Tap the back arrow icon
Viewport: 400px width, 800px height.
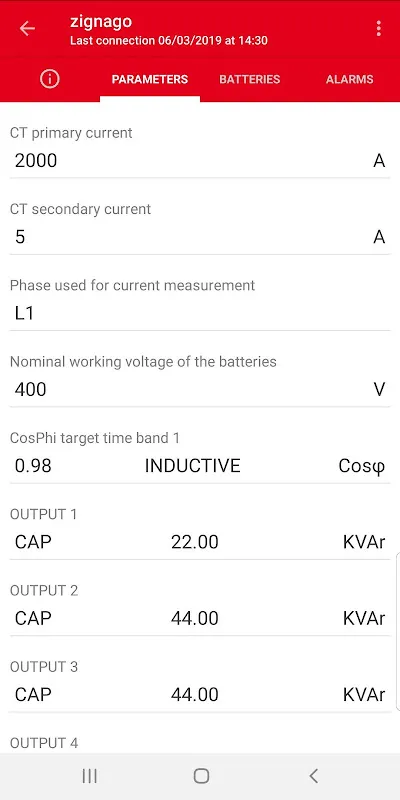27,29
